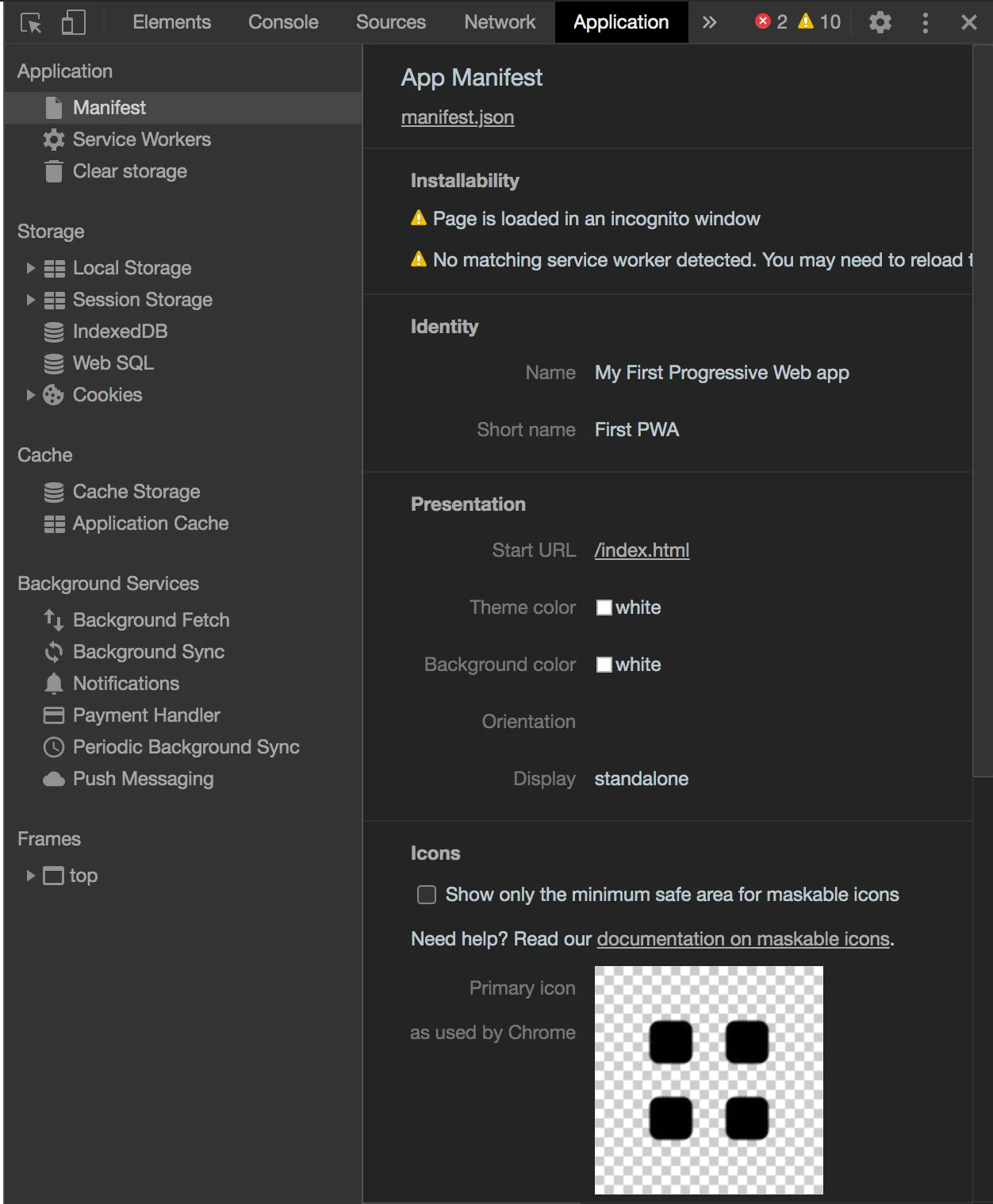Open the /index.html start URL
This screenshot has height=1204, width=993.
tap(642, 549)
